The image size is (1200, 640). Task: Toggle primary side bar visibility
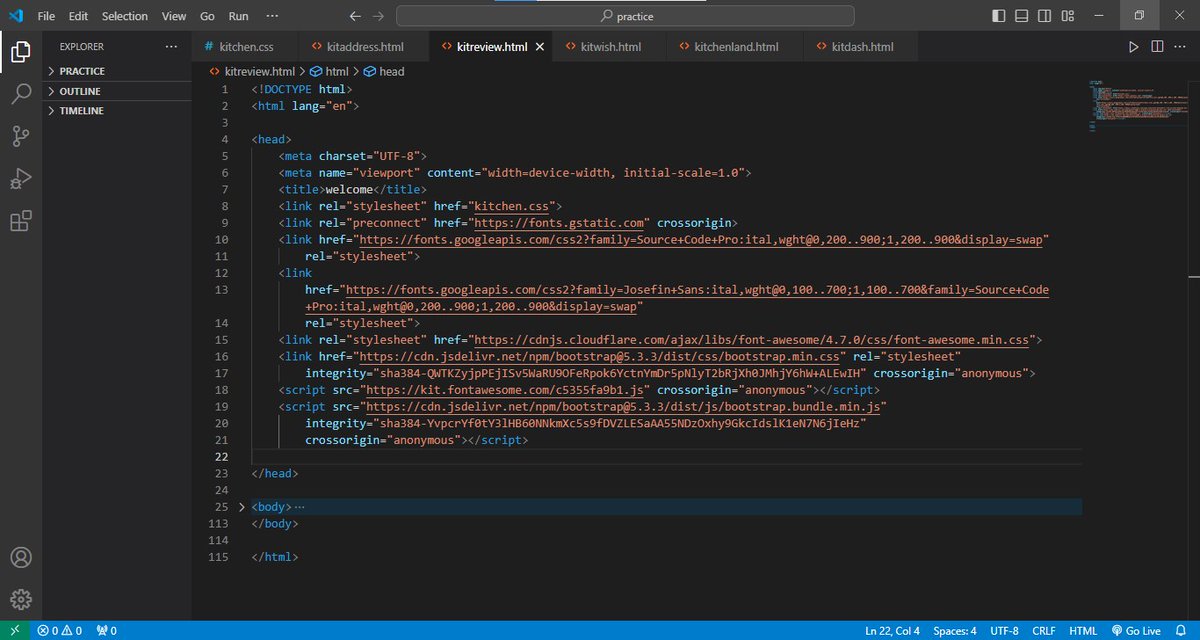[x=998, y=16]
